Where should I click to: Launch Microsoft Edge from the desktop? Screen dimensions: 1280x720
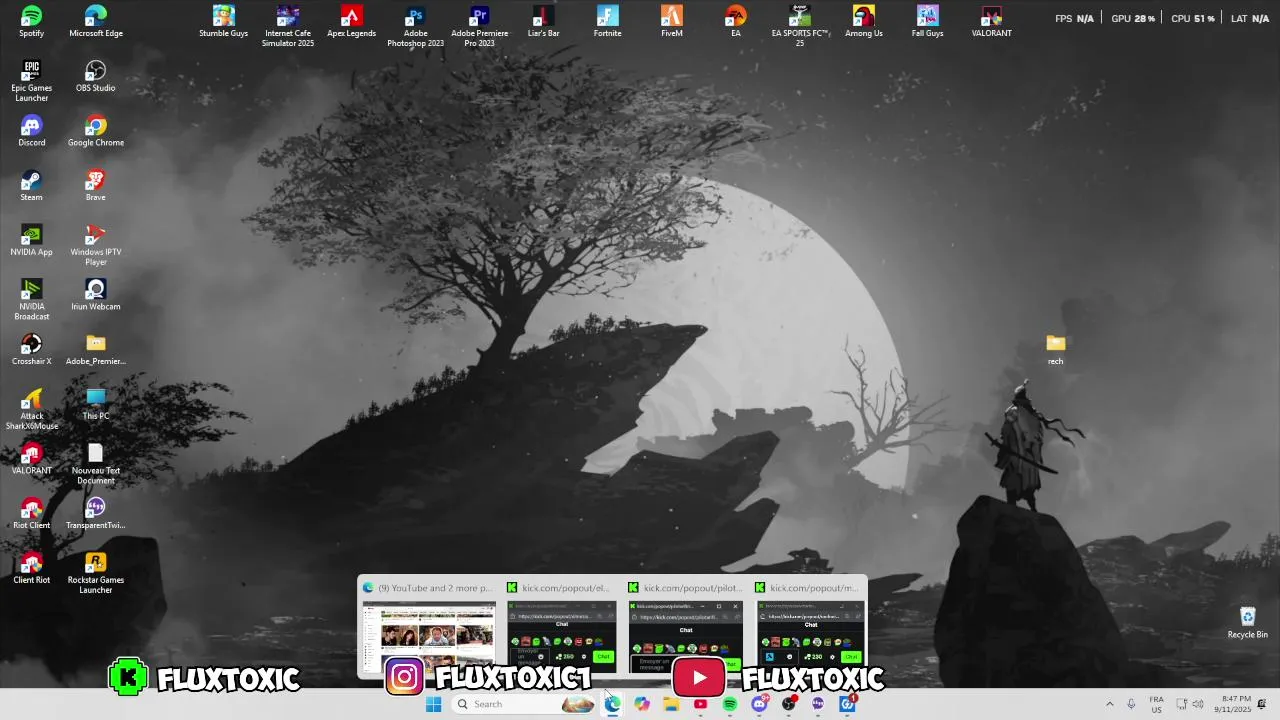(95, 22)
